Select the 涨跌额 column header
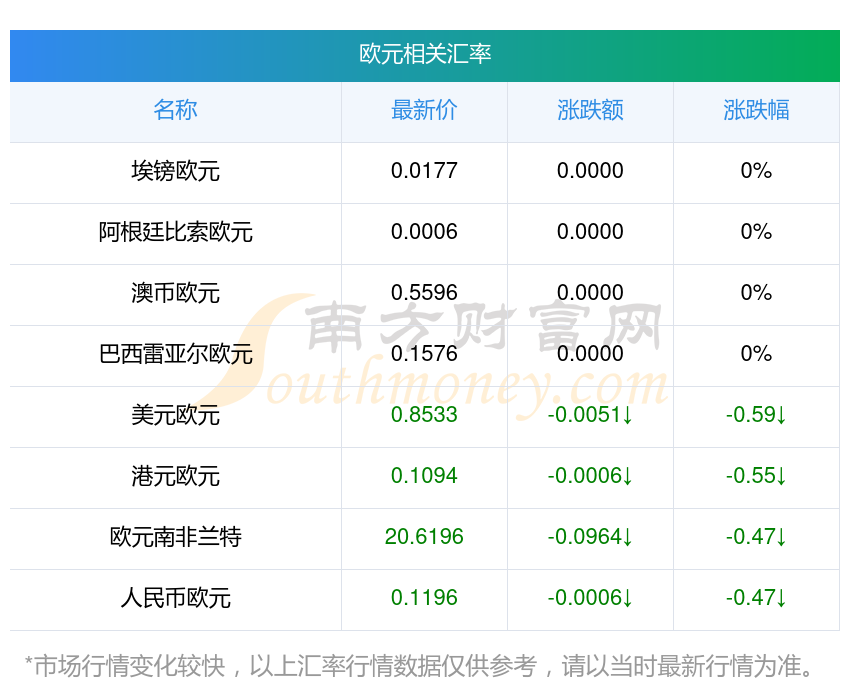 [590, 110]
